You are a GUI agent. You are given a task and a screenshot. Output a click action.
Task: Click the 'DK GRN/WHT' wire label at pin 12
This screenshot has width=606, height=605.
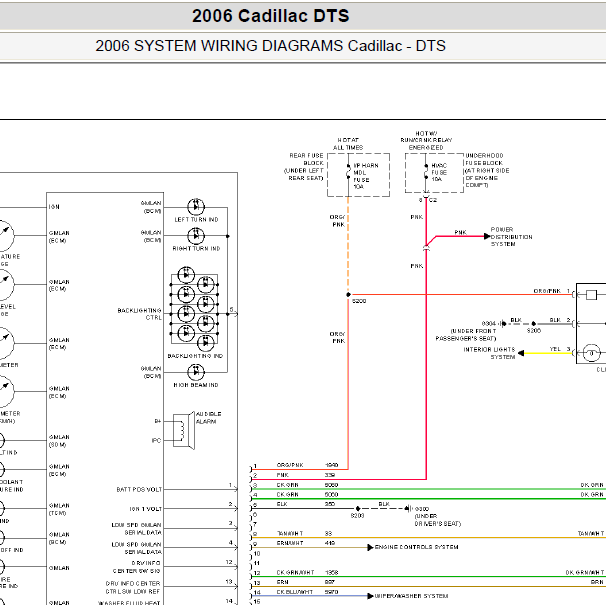click(x=295, y=573)
